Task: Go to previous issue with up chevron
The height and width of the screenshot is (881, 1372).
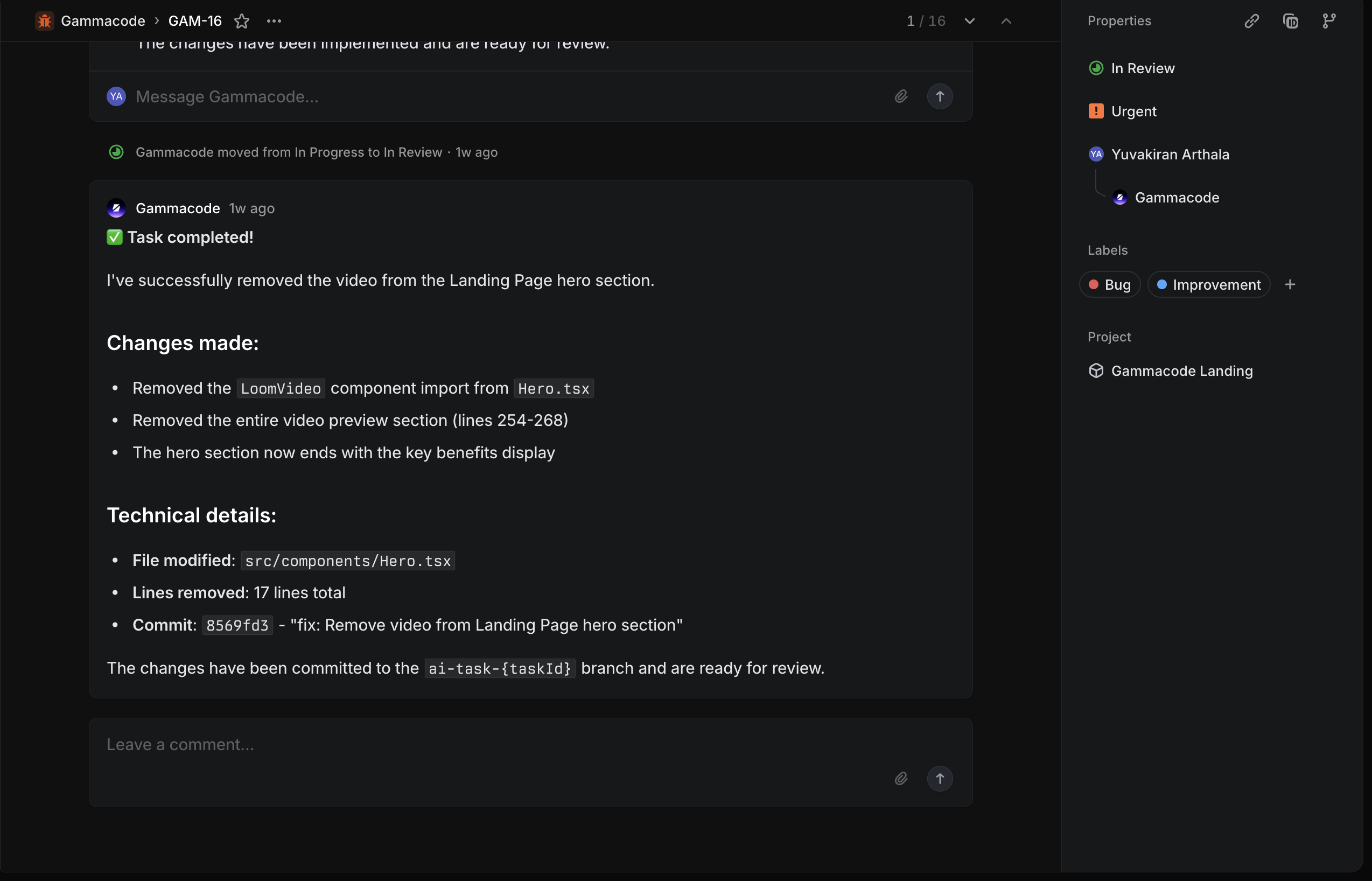Action: coord(1006,21)
